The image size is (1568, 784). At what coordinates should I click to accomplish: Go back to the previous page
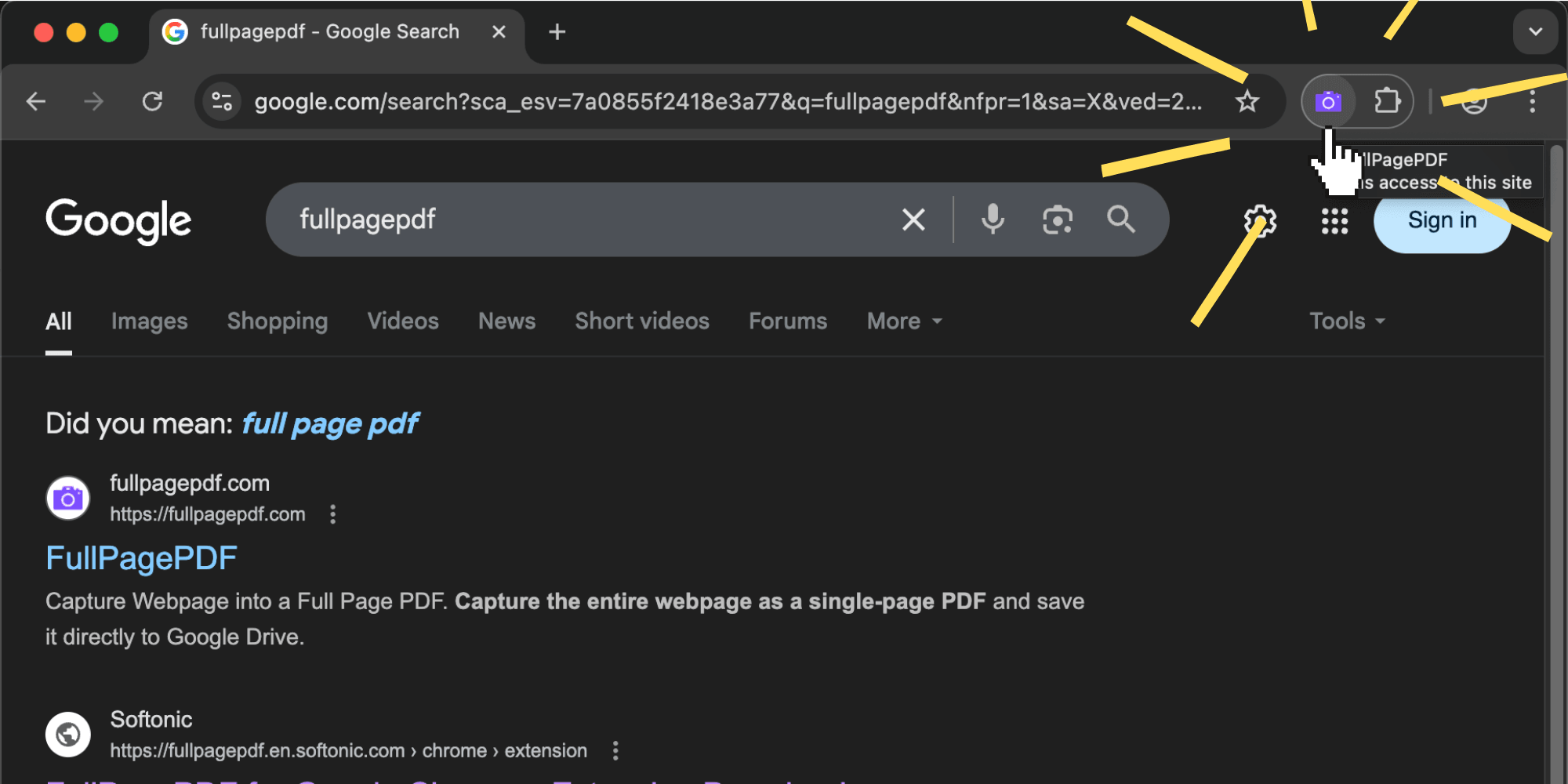click(x=36, y=101)
